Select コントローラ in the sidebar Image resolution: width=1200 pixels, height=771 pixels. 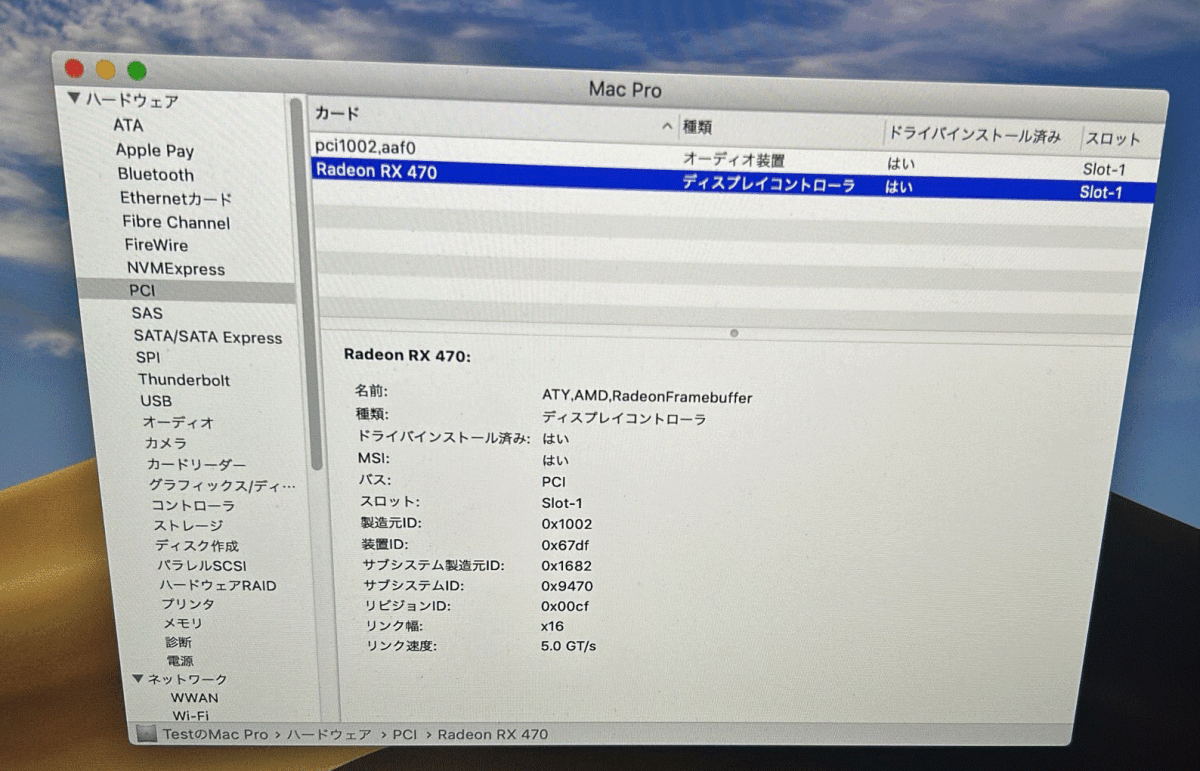tap(193, 506)
